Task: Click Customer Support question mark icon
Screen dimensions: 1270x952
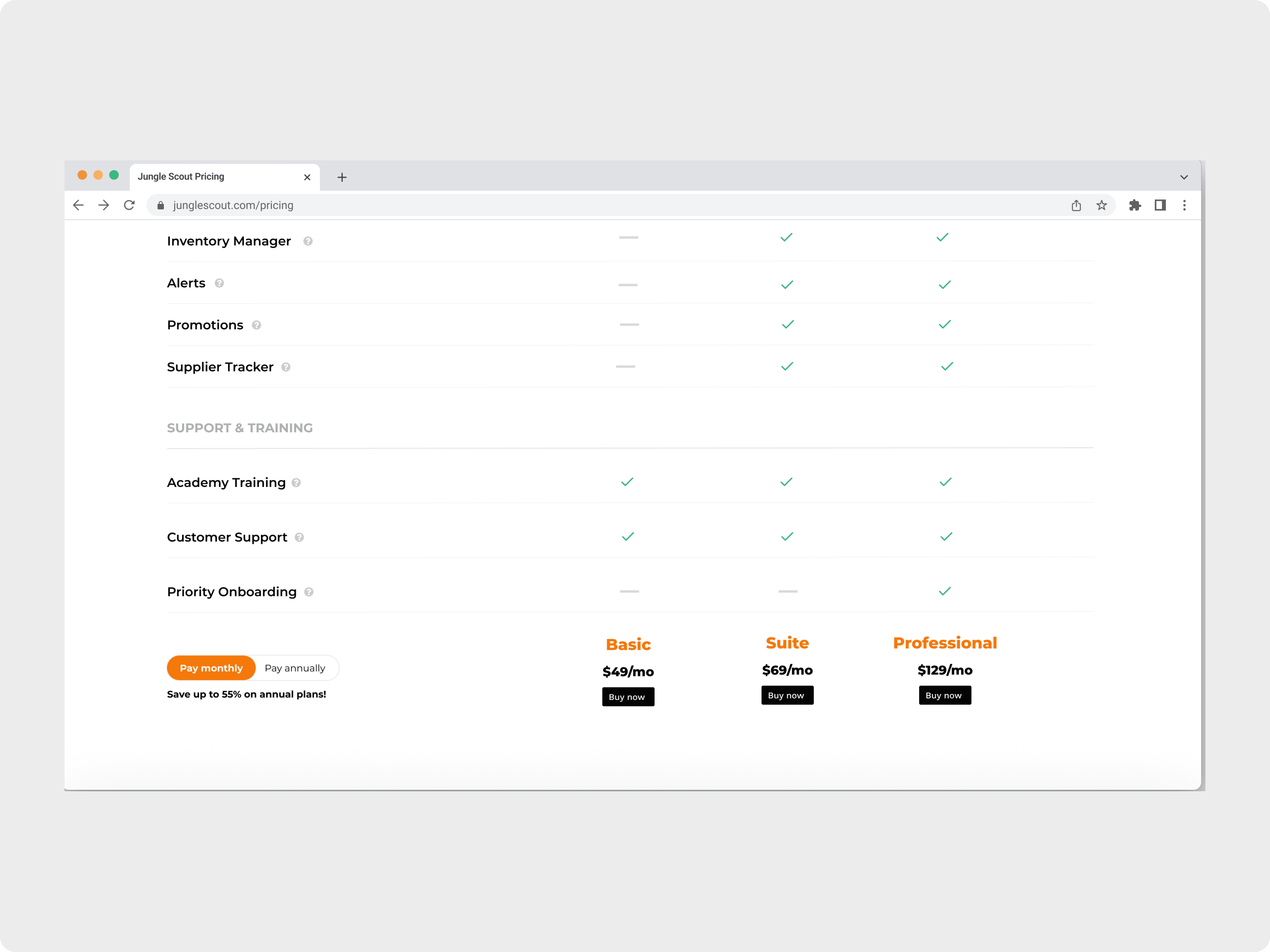Action: pos(299,537)
